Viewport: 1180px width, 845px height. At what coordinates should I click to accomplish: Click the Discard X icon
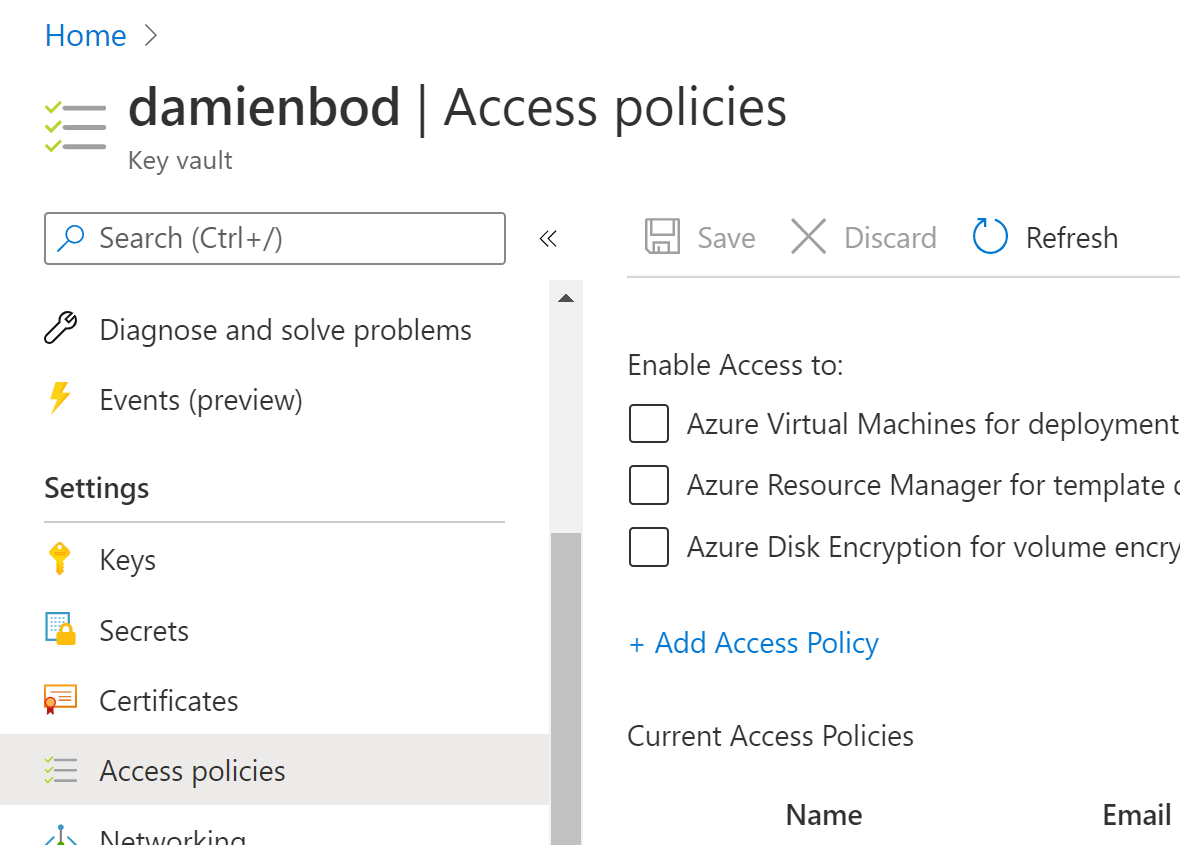tap(808, 238)
